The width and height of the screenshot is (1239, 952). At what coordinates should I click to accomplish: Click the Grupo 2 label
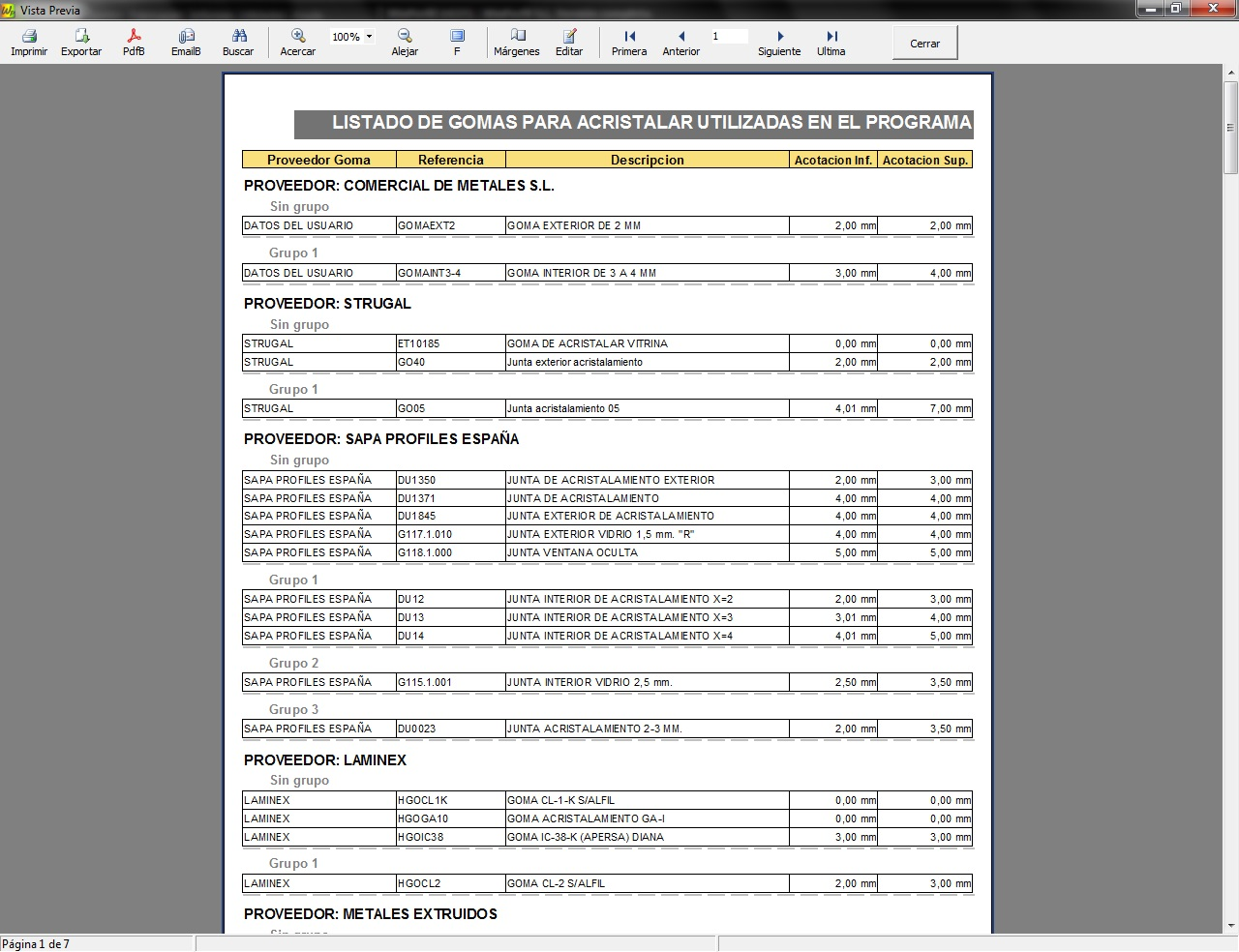(293, 663)
